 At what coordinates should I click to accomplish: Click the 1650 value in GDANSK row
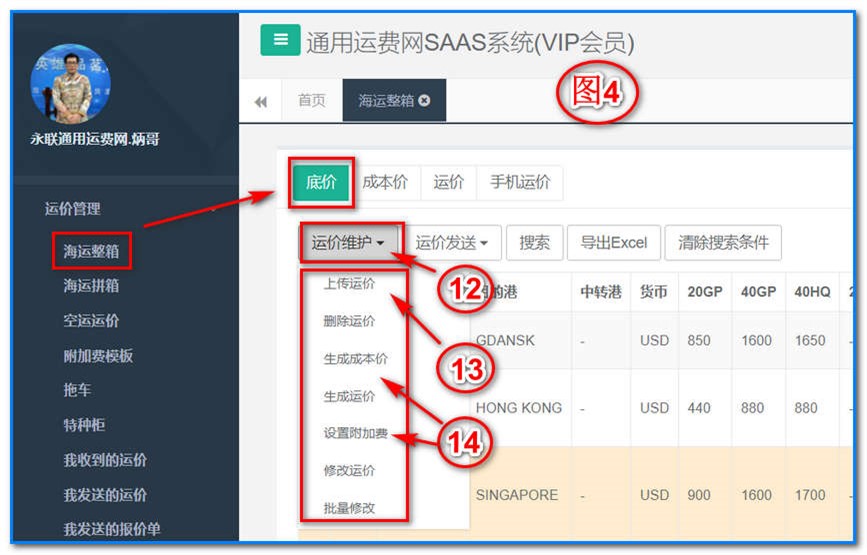(810, 341)
